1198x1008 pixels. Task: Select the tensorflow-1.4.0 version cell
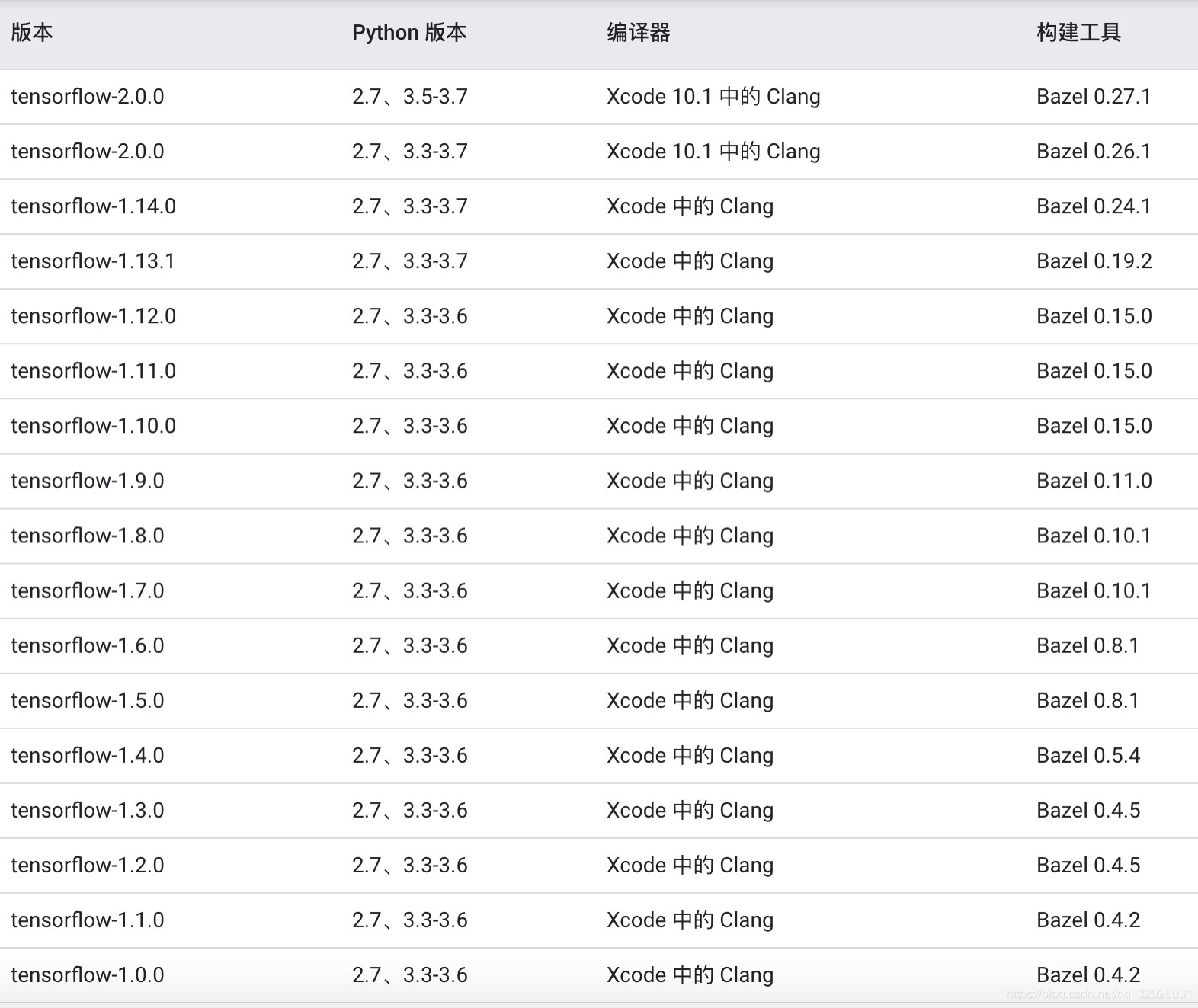[x=88, y=755]
